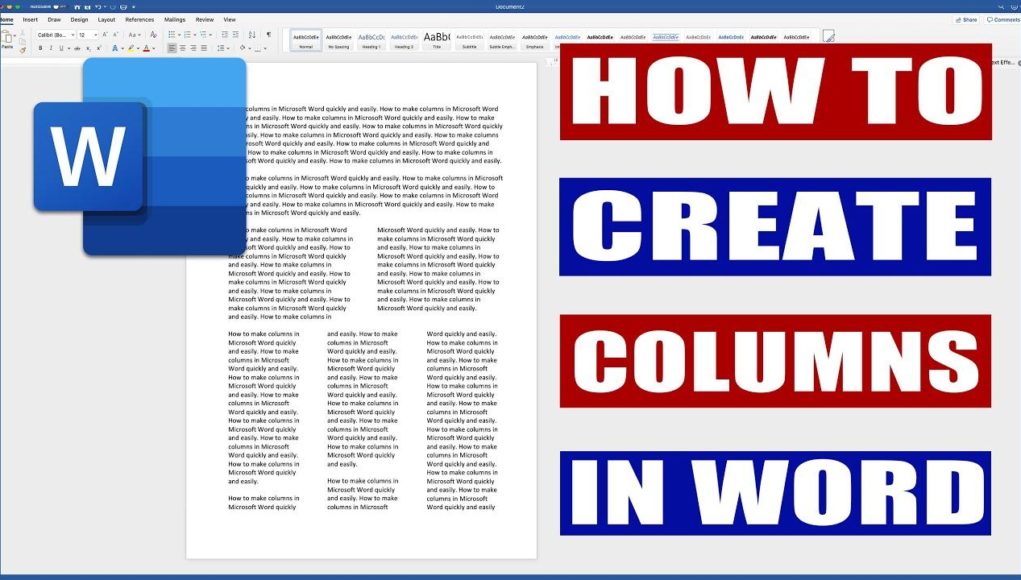This screenshot has height=580, width=1021.
Task: Expand the Customize Quick Access Toolbar arrow
Action: [x=133, y=7]
